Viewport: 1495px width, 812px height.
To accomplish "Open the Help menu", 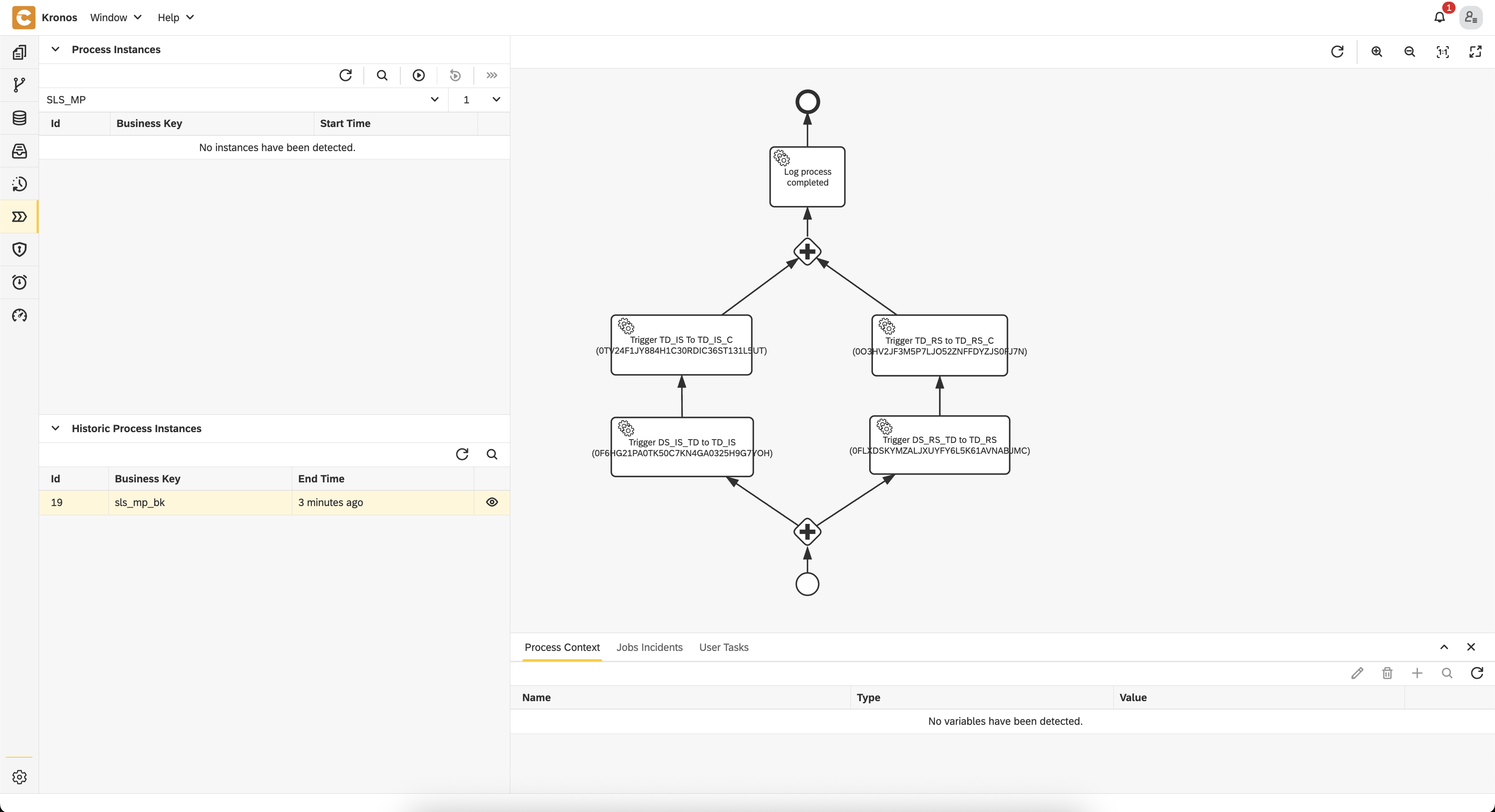I will point(176,17).
